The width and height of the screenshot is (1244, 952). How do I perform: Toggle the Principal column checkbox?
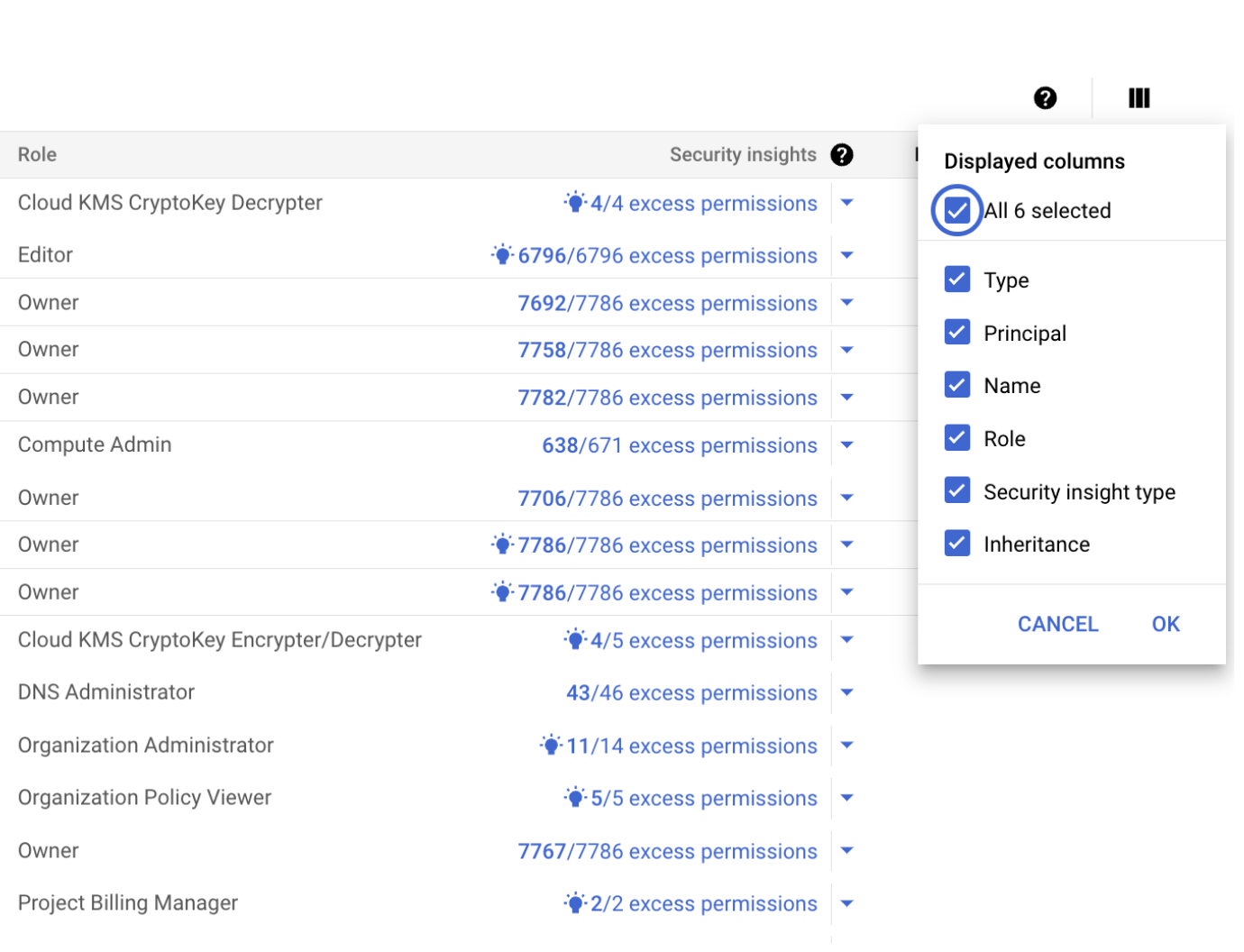coord(957,333)
